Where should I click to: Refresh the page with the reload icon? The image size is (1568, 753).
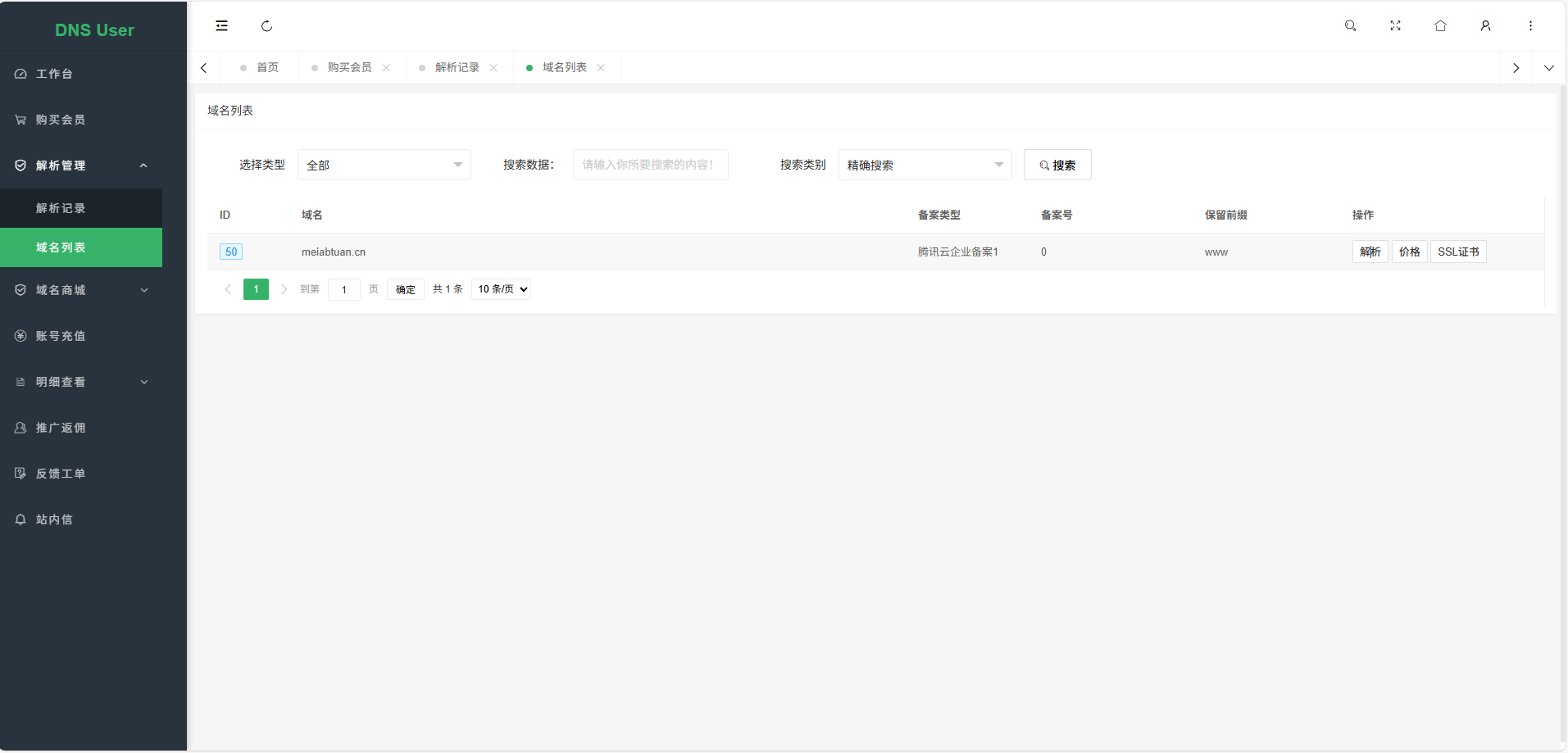pos(266,25)
